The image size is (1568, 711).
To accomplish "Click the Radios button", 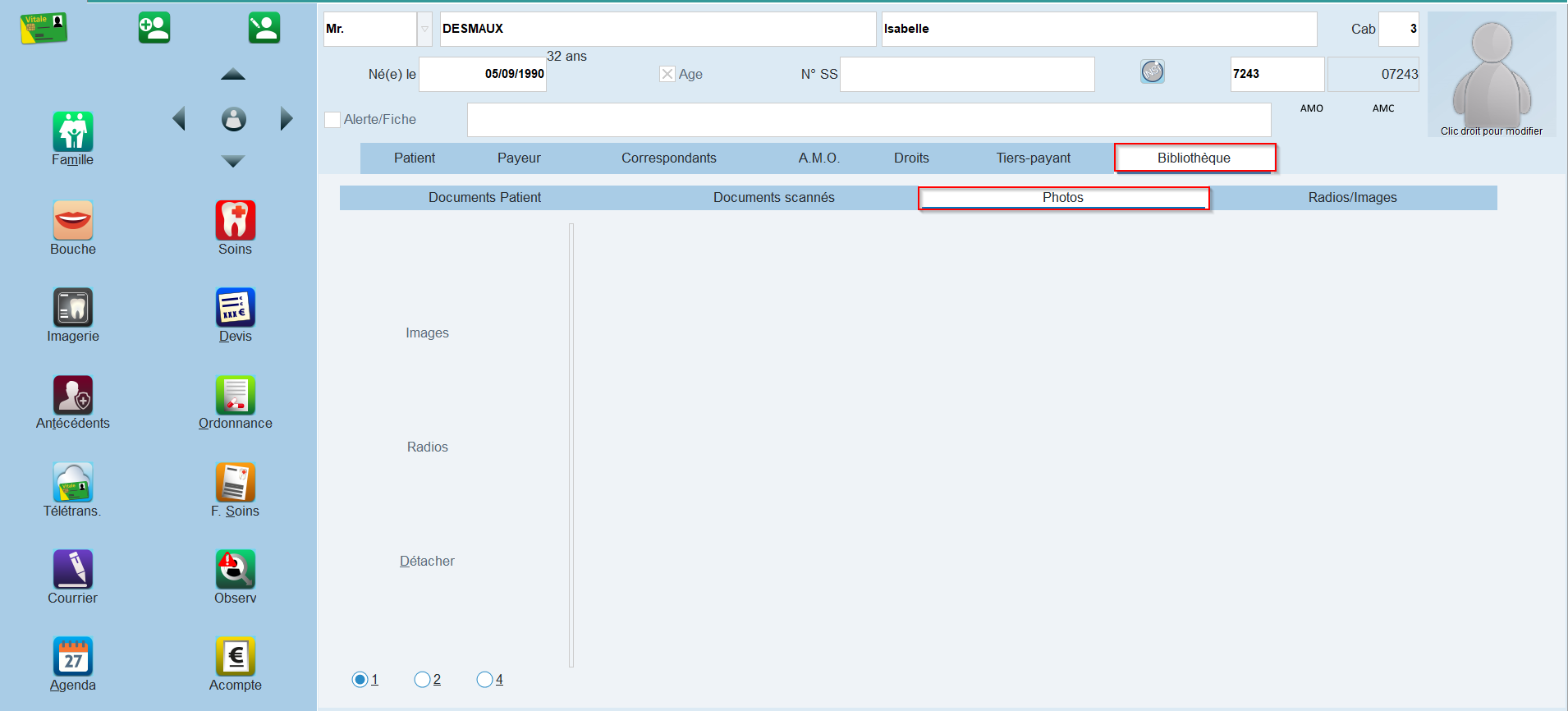I will click(428, 447).
